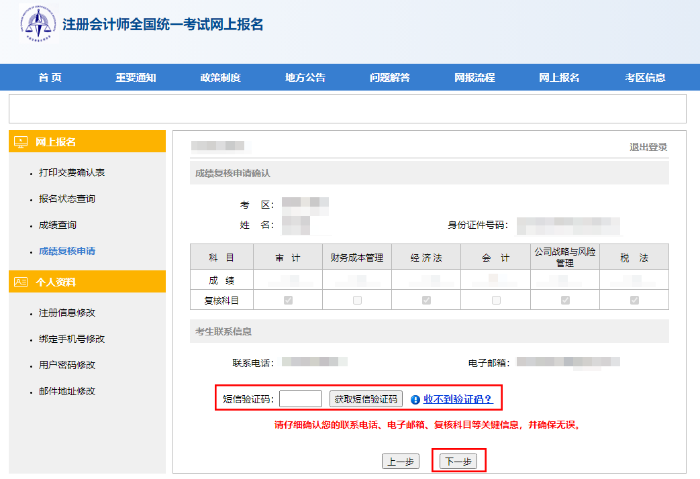Check the 会计 recheck checkbox
This screenshot has width=700, height=479.
click(496, 300)
